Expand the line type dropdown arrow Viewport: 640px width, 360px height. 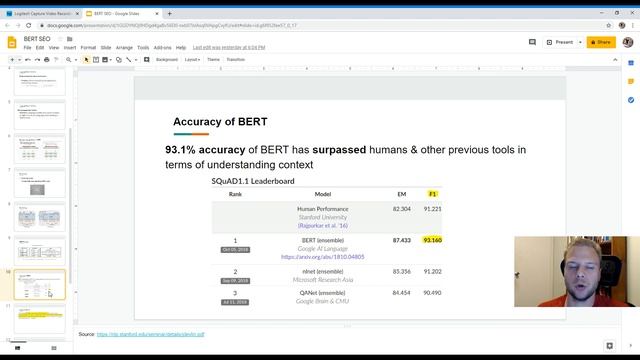pos(136,60)
